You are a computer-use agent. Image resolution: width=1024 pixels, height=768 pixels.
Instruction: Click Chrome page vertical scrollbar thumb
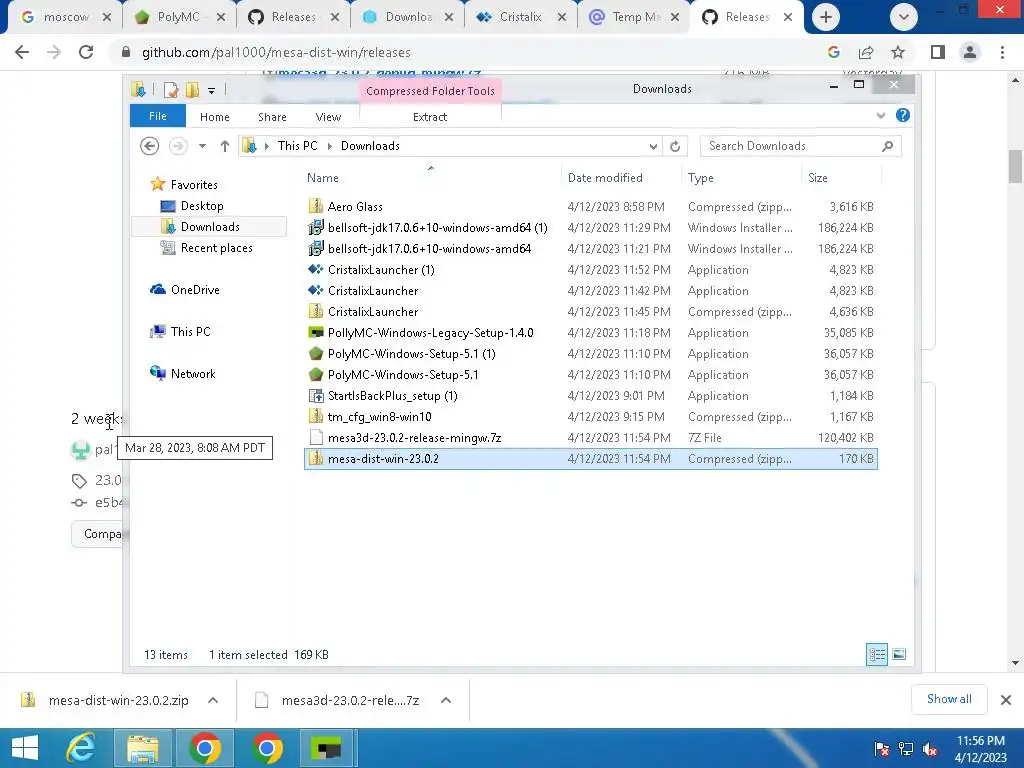[x=1015, y=167]
